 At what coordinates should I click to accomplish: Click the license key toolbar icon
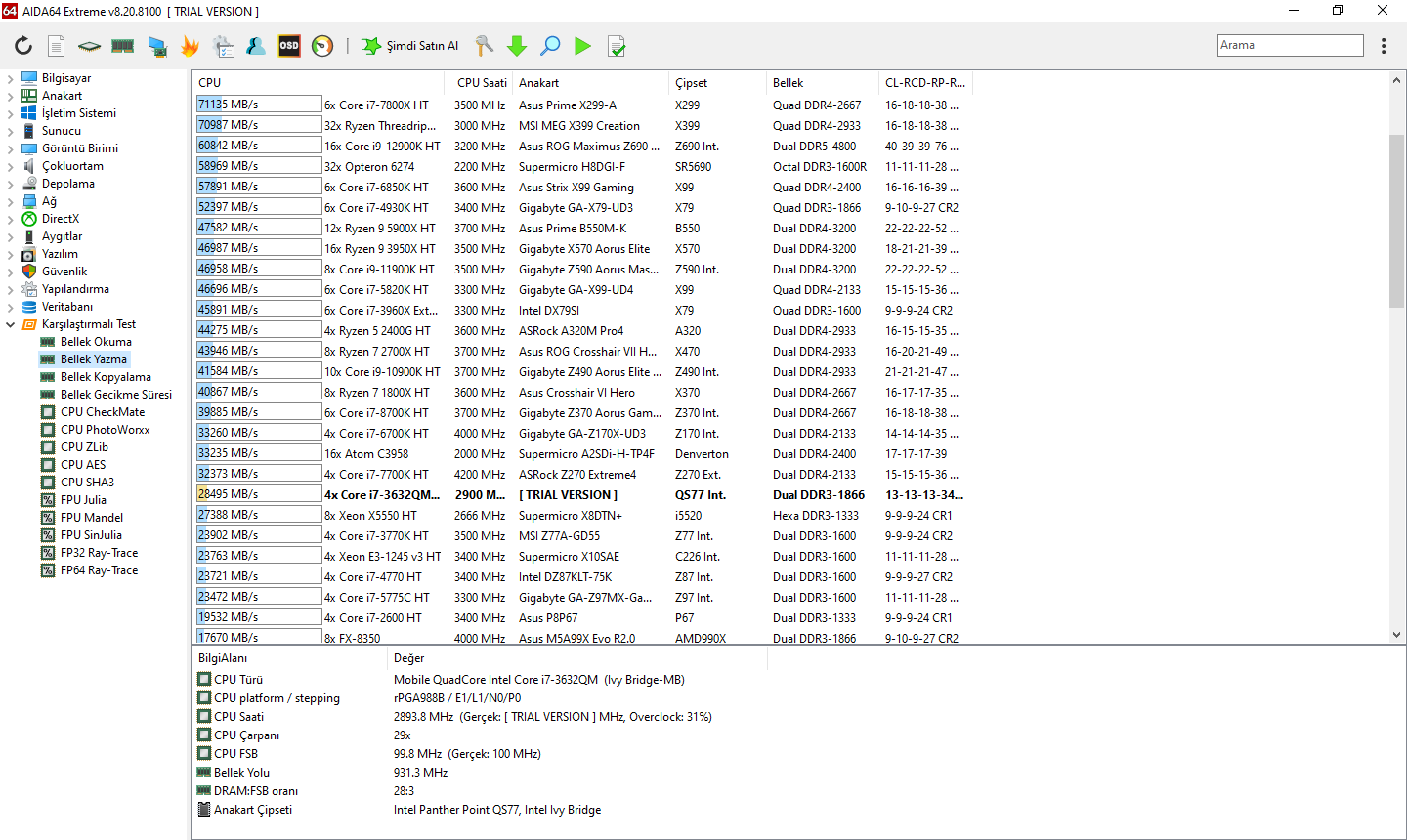point(484,46)
